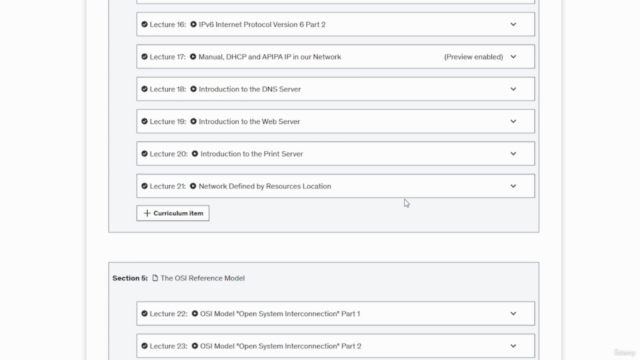The image size is (640, 360).
Task: Click title 'Manual, DHCP and APIPA IP in our Network'
Action: pos(270,57)
